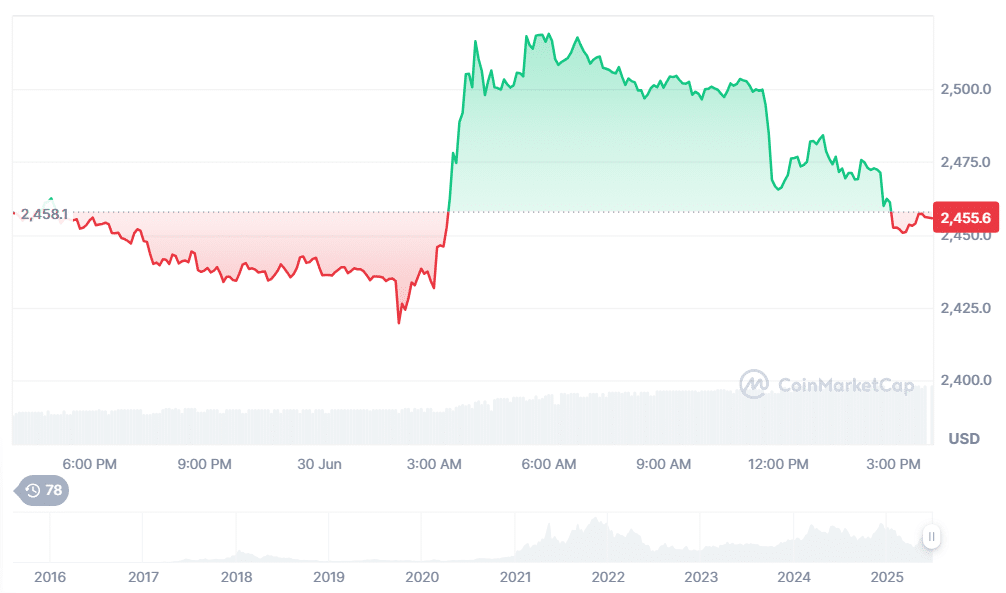Click the 9:00 PM time axis label
Viewport: 1006px width, 593px height.
[x=205, y=464]
